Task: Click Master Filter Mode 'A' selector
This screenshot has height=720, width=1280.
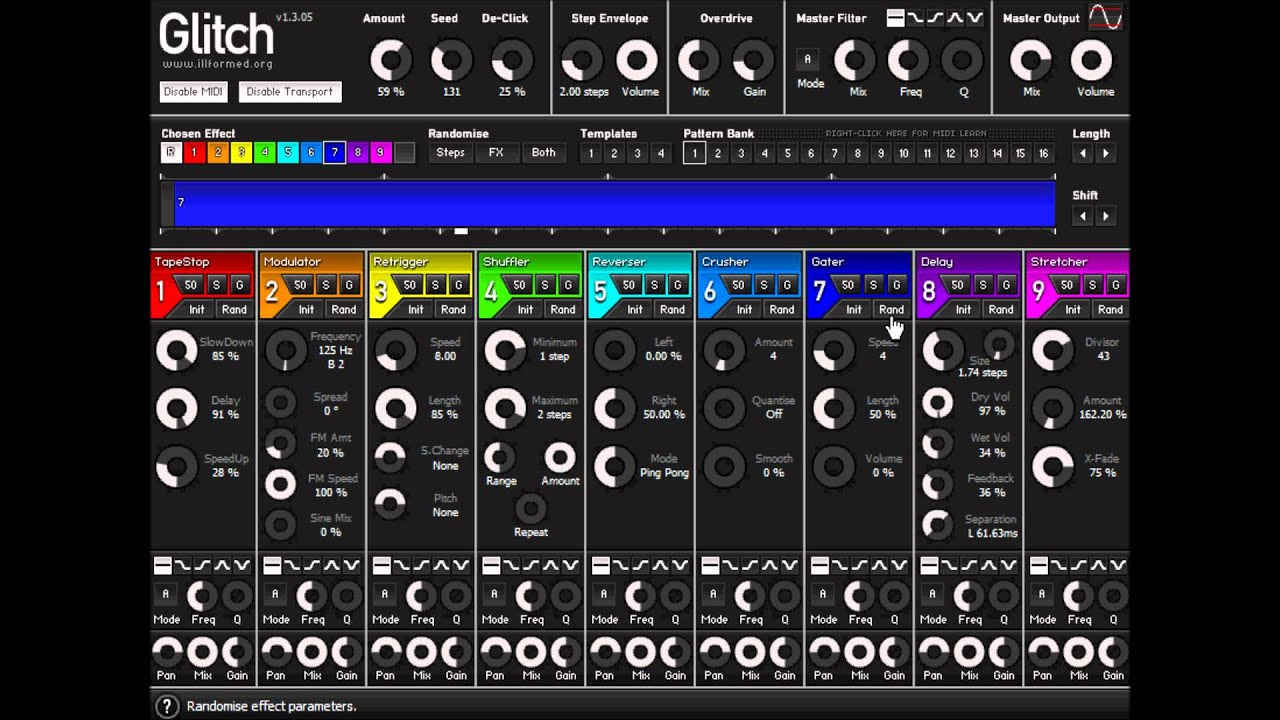Action: coord(808,60)
